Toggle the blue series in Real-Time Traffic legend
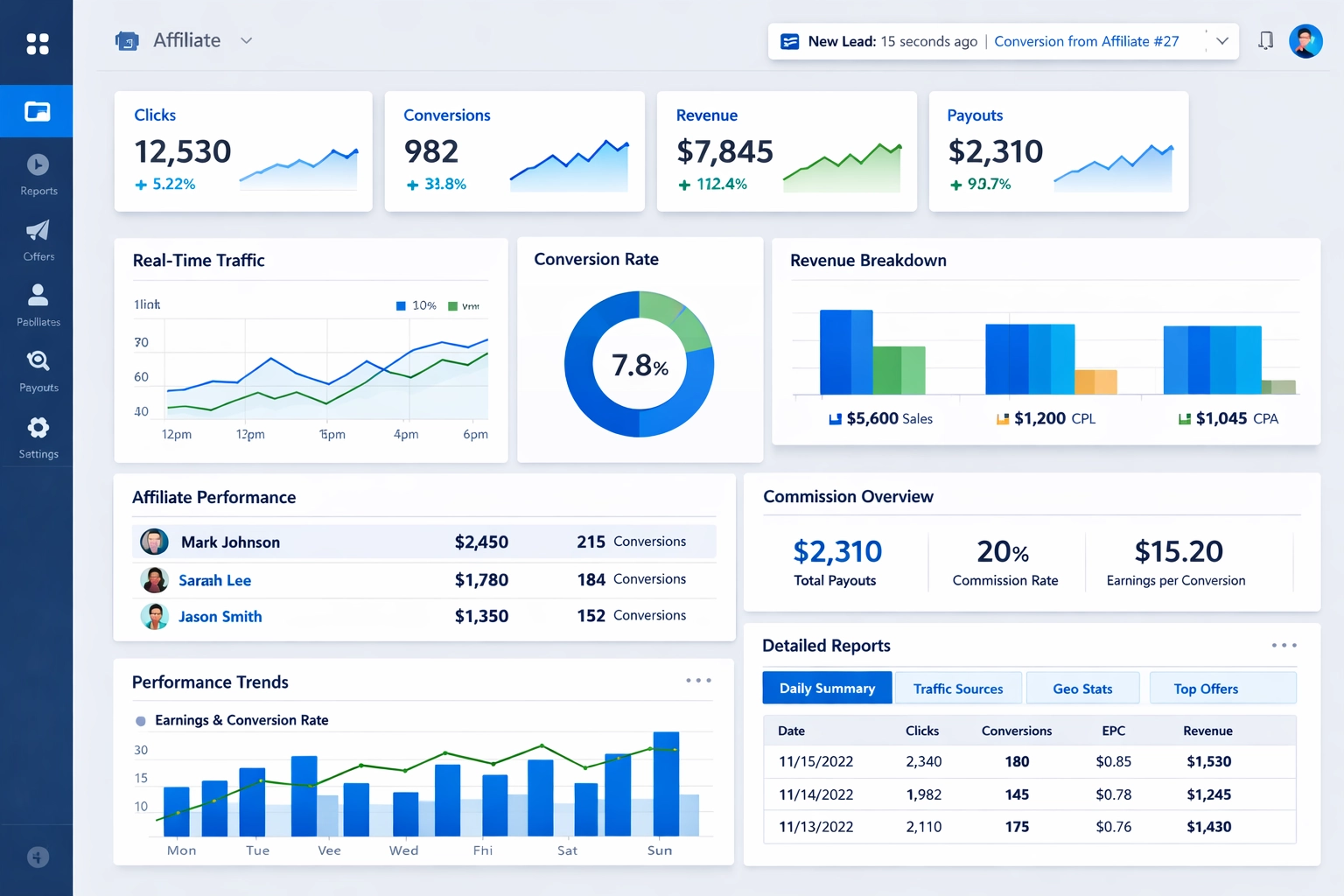The width and height of the screenshot is (1344, 896). 413,305
